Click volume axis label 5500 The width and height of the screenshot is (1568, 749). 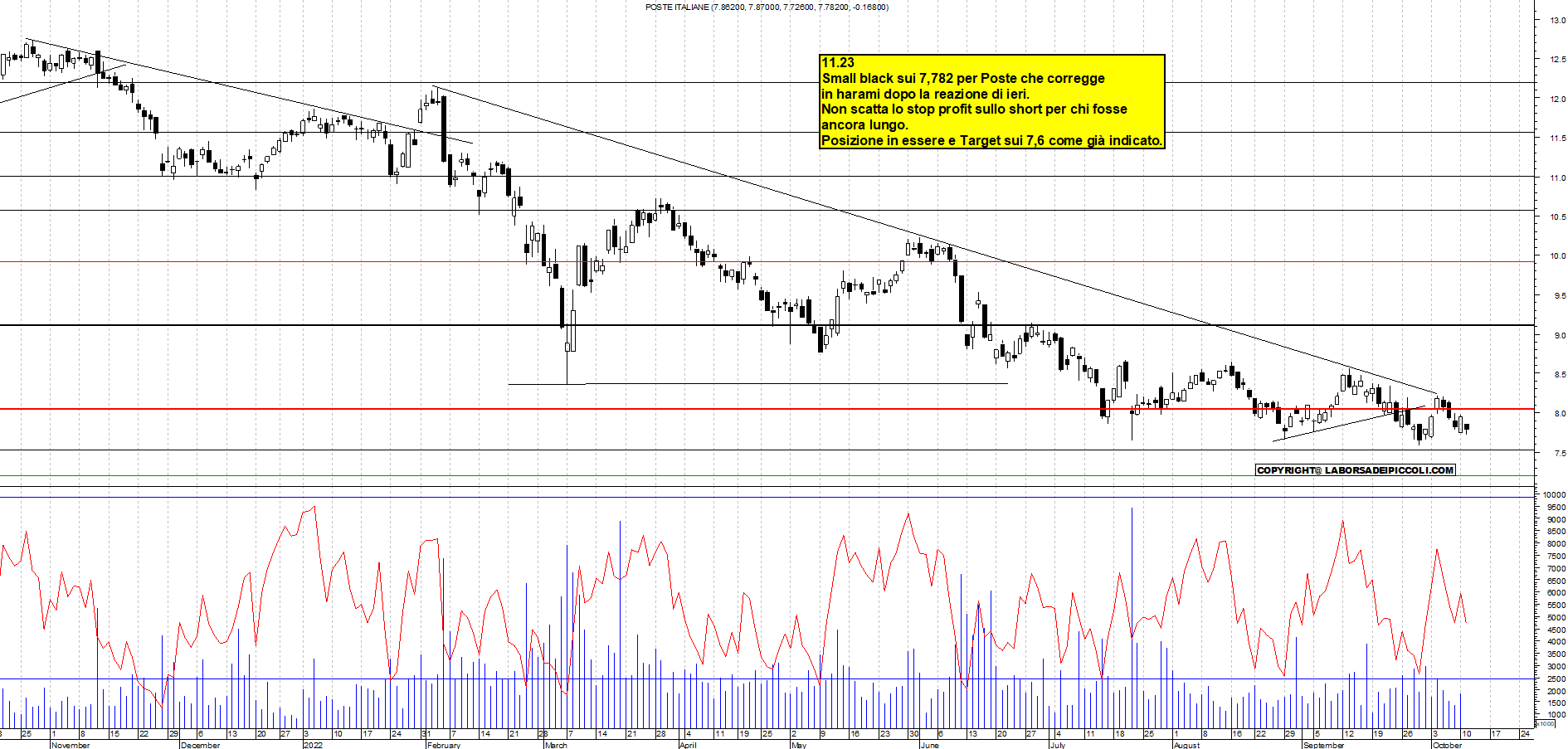coord(1556,606)
